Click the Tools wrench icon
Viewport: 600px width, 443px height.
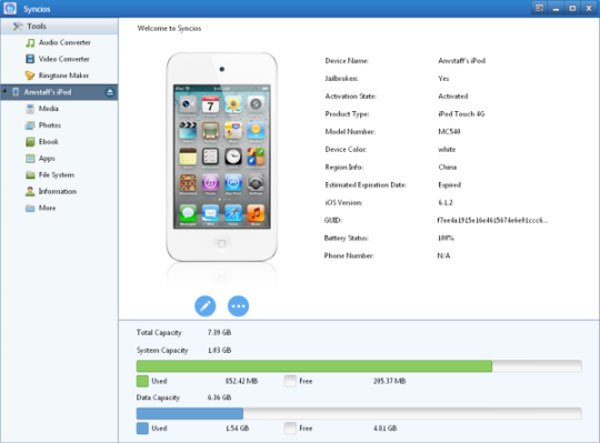pyautogui.click(x=17, y=26)
